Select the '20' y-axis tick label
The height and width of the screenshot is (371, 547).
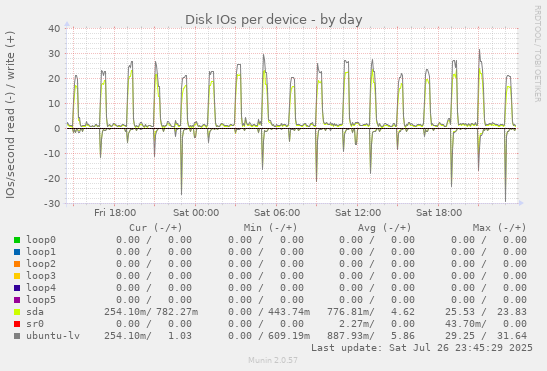tap(54, 79)
